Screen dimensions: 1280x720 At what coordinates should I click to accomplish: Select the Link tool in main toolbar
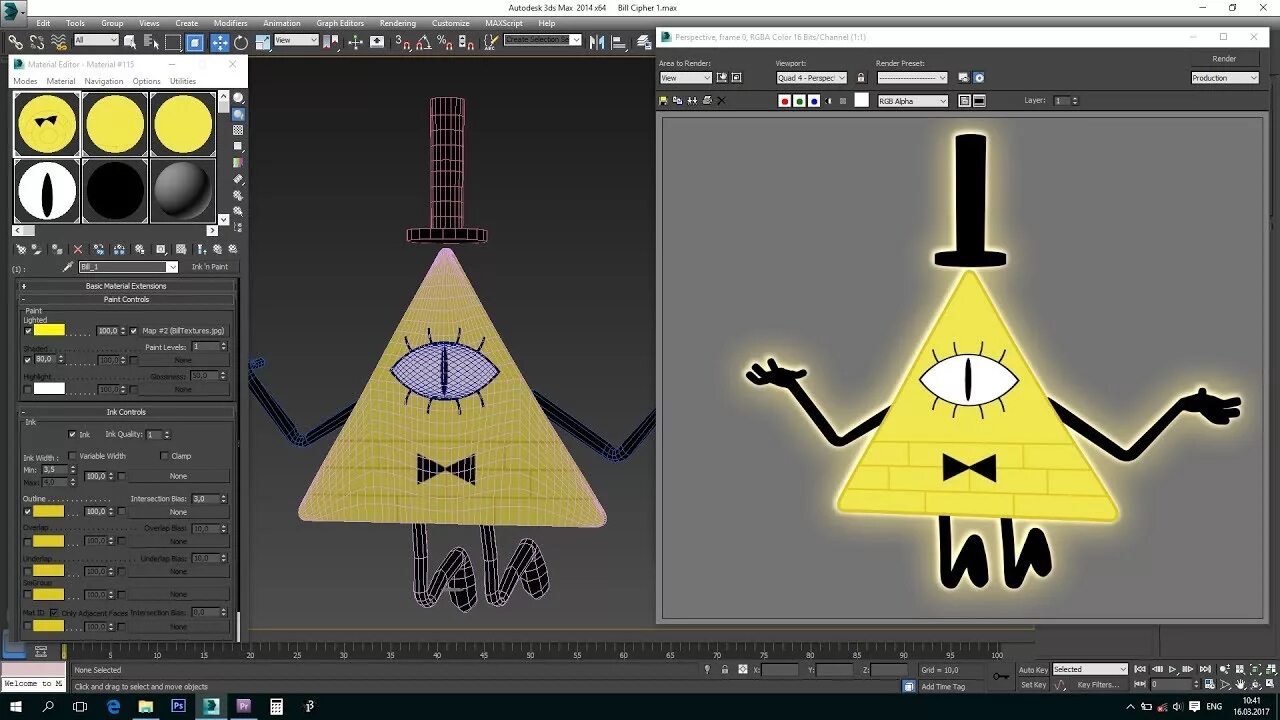(x=15, y=42)
